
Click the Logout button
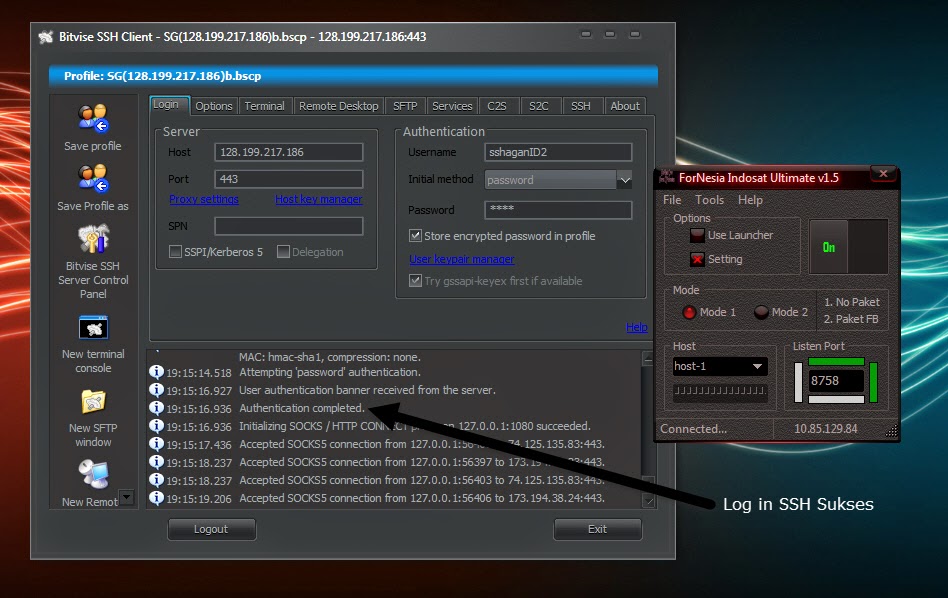click(212, 529)
